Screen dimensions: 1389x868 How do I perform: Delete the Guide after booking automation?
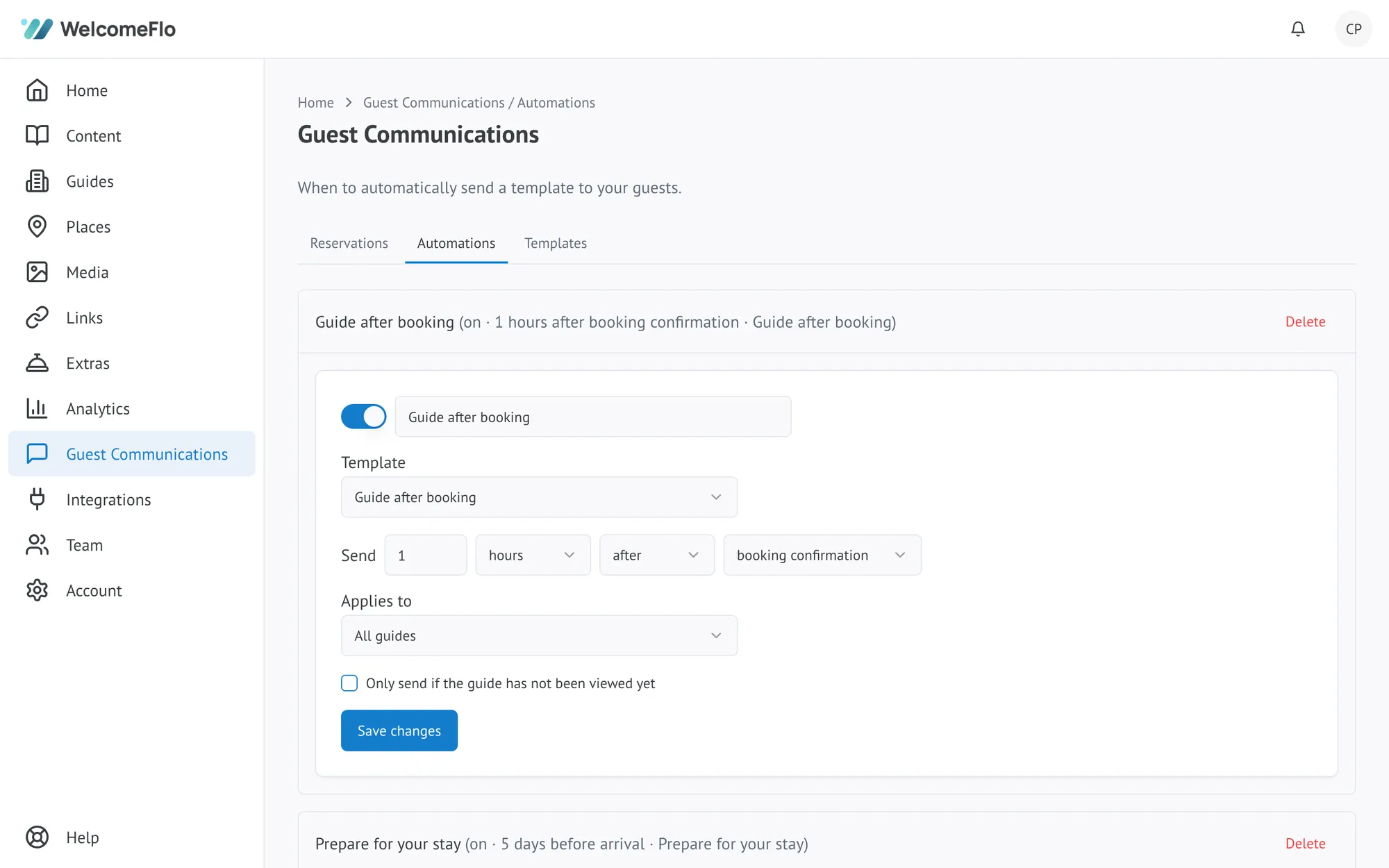pyautogui.click(x=1305, y=322)
